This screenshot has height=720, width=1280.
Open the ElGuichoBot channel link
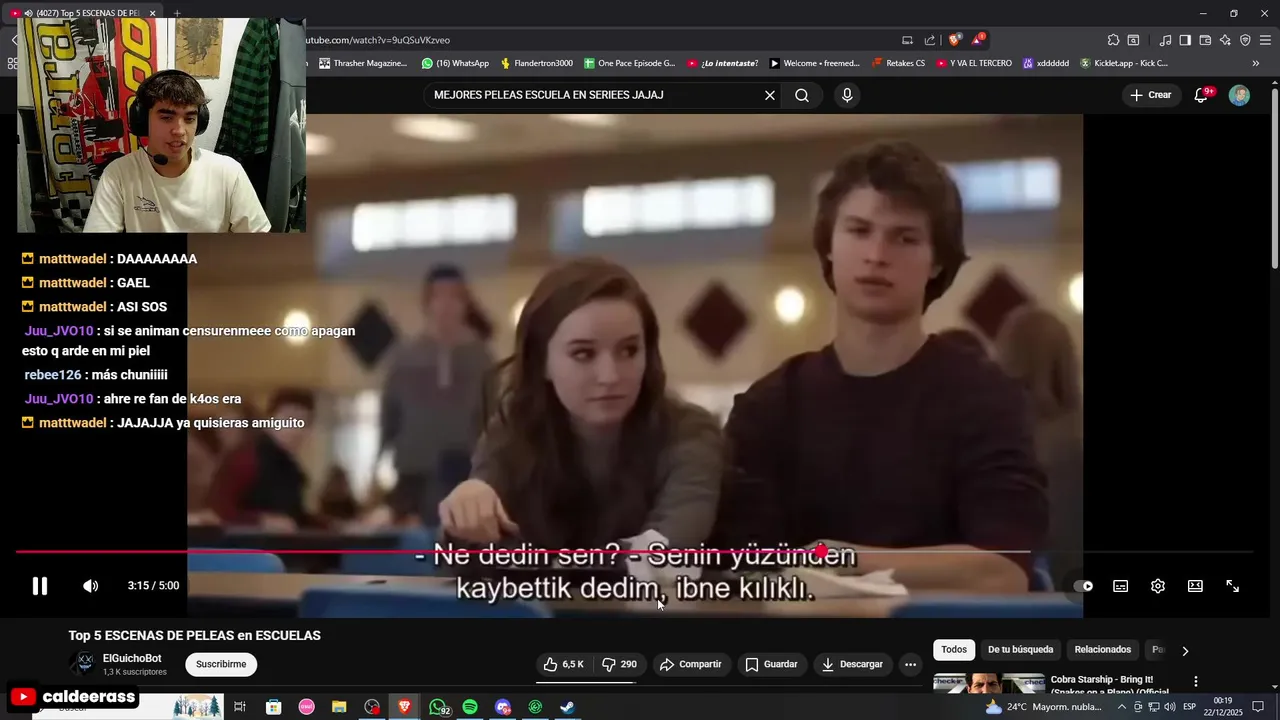point(132,658)
